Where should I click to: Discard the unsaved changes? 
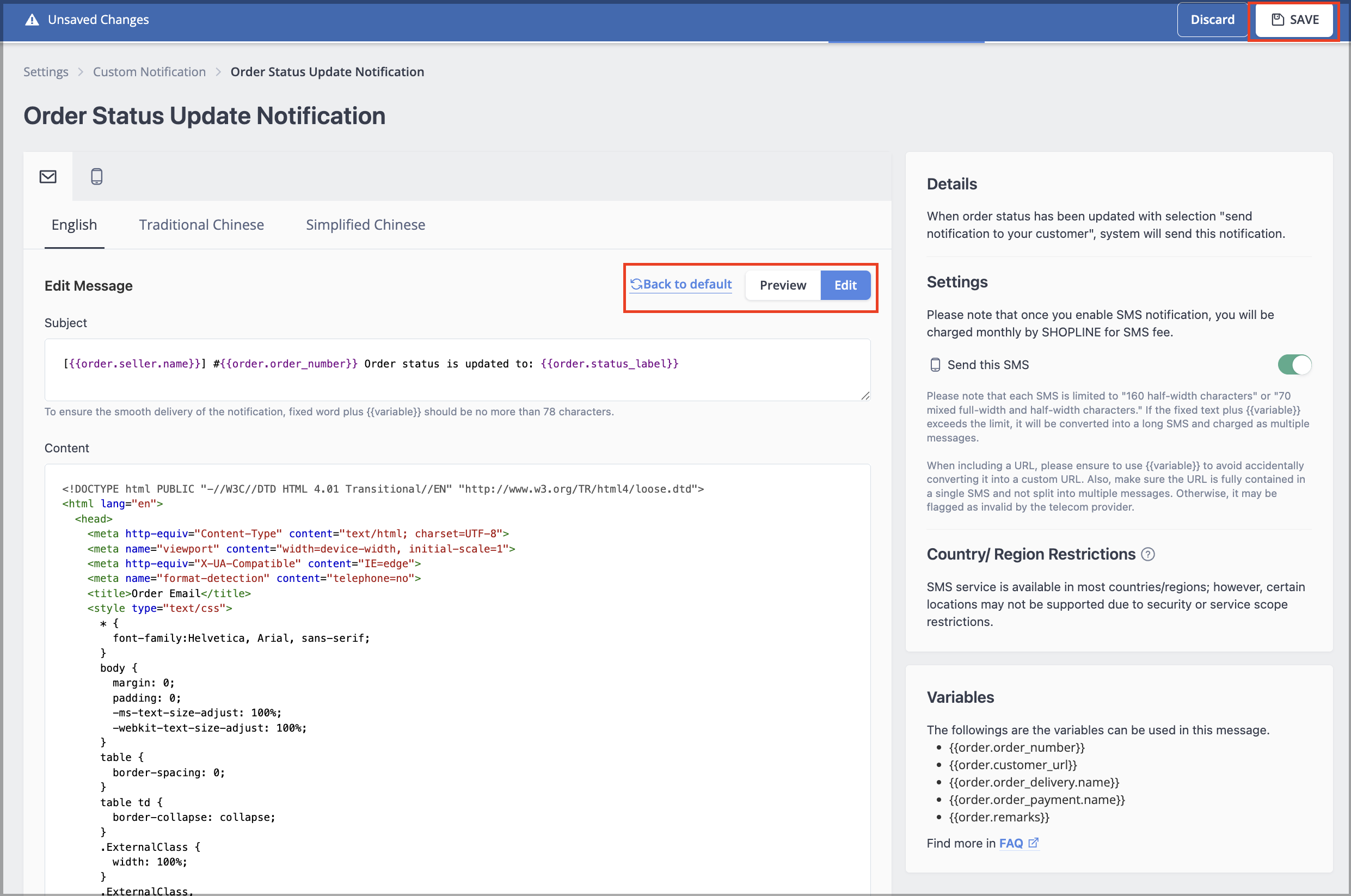click(x=1212, y=20)
